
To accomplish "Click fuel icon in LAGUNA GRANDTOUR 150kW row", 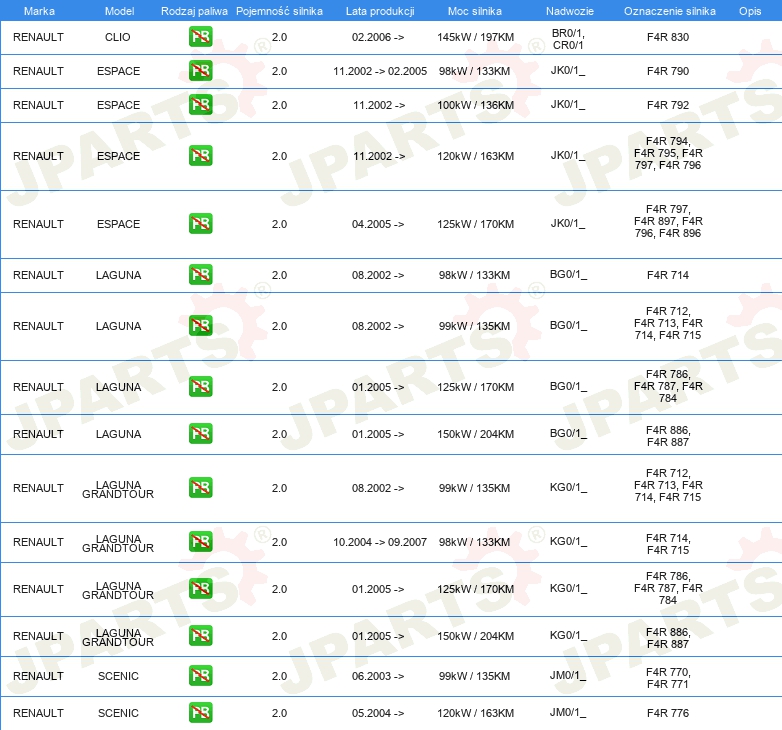I will (x=200, y=636).
